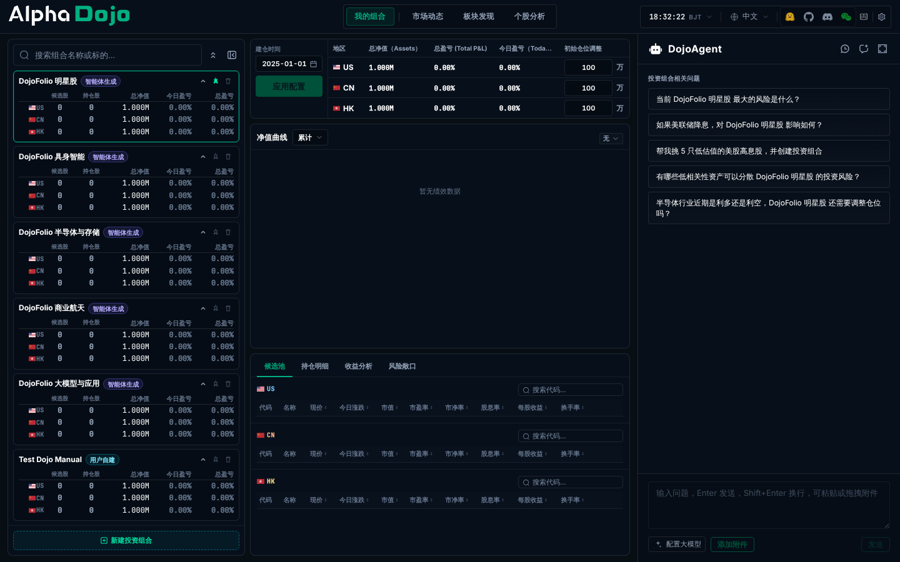Collapse DojoFolio 大模型与应用 card
This screenshot has width=900, height=562.
point(203,384)
